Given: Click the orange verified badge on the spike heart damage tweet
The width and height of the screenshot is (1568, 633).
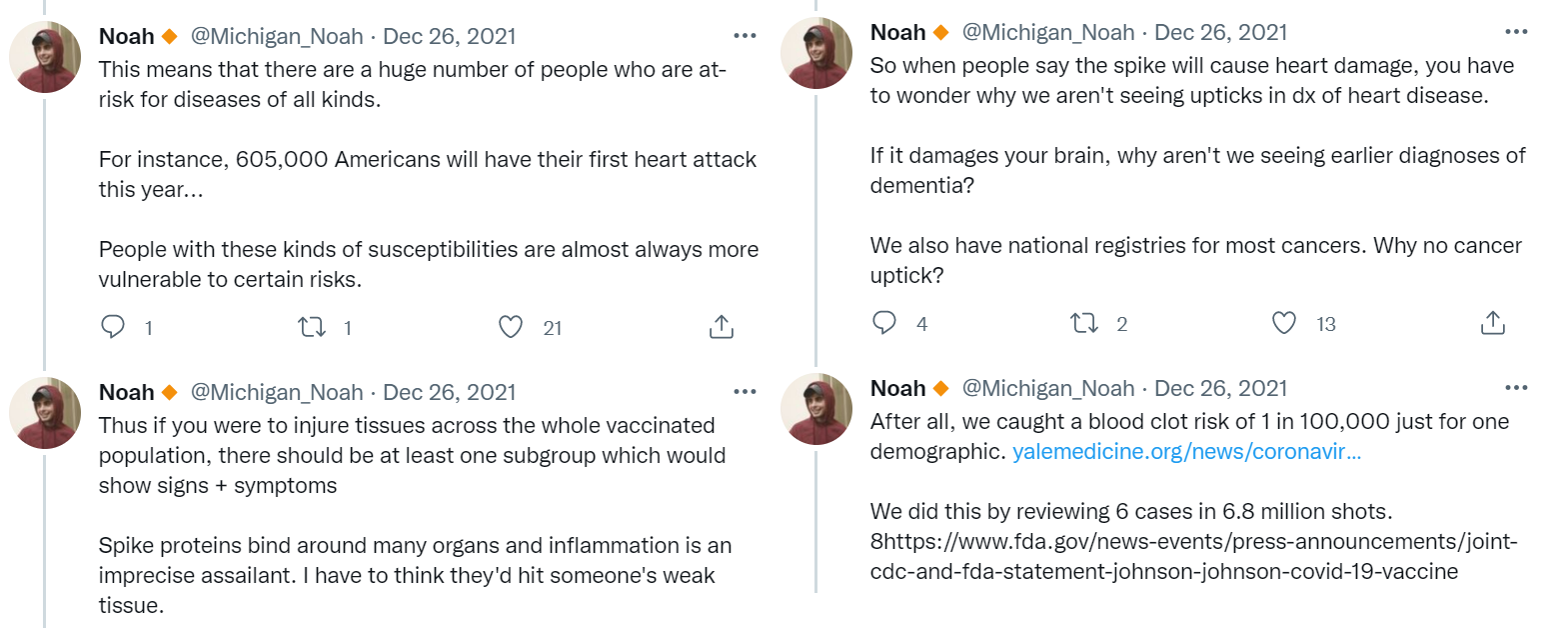Looking at the screenshot, I should [x=940, y=33].
